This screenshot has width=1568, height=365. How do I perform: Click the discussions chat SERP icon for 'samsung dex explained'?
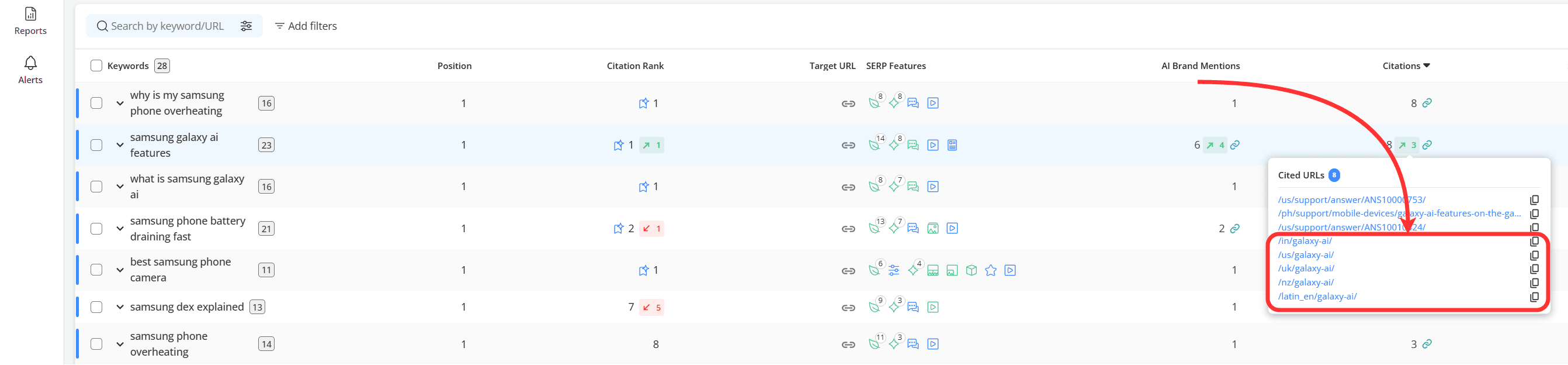tap(913, 307)
